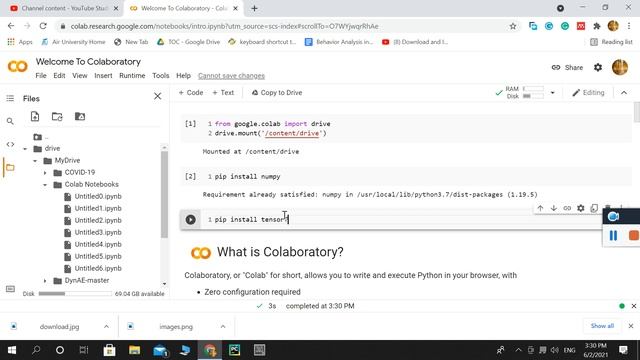Viewport: 640px width, 360px height.
Task: Click the Windows taskbar search icon
Action: pyautogui.click(x=36, y=350)
